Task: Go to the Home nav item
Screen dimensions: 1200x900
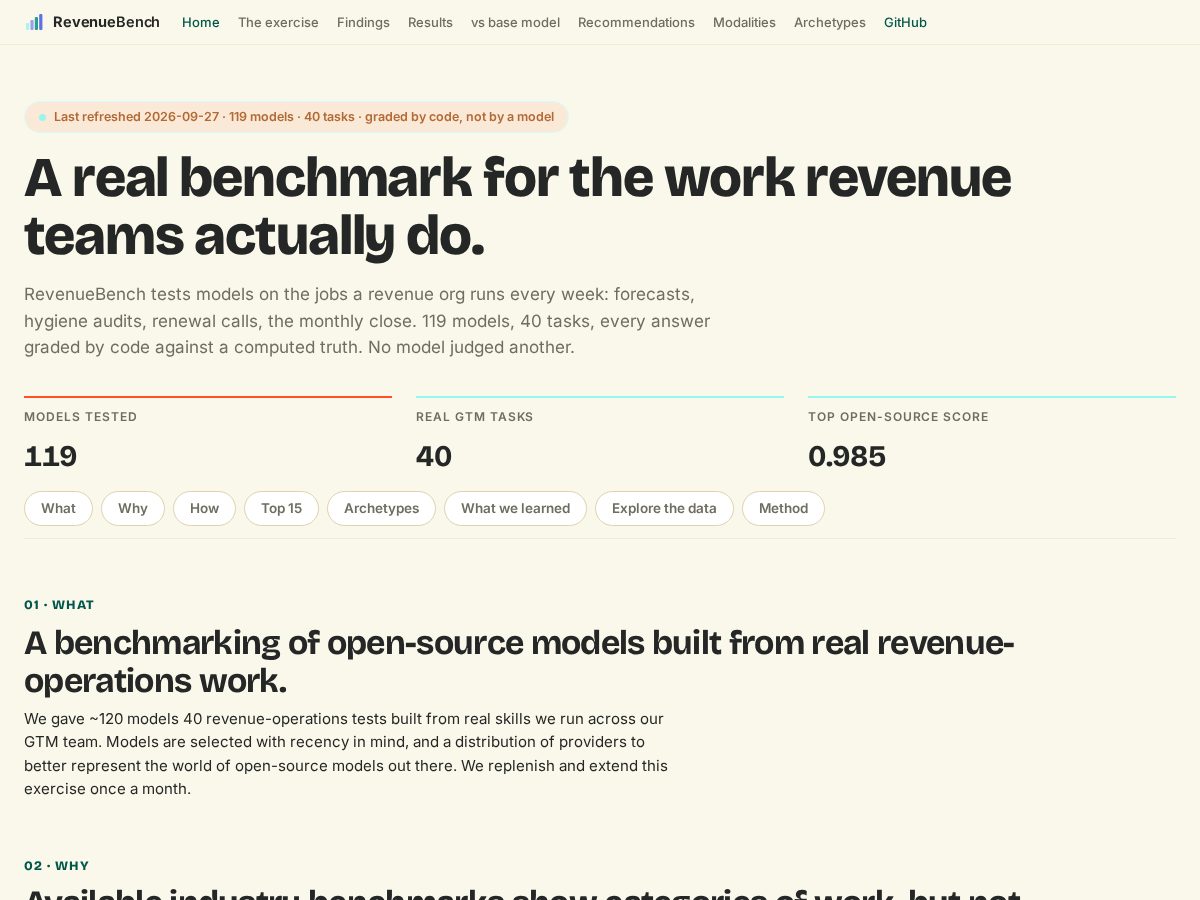Action: (x=201, y=22)
